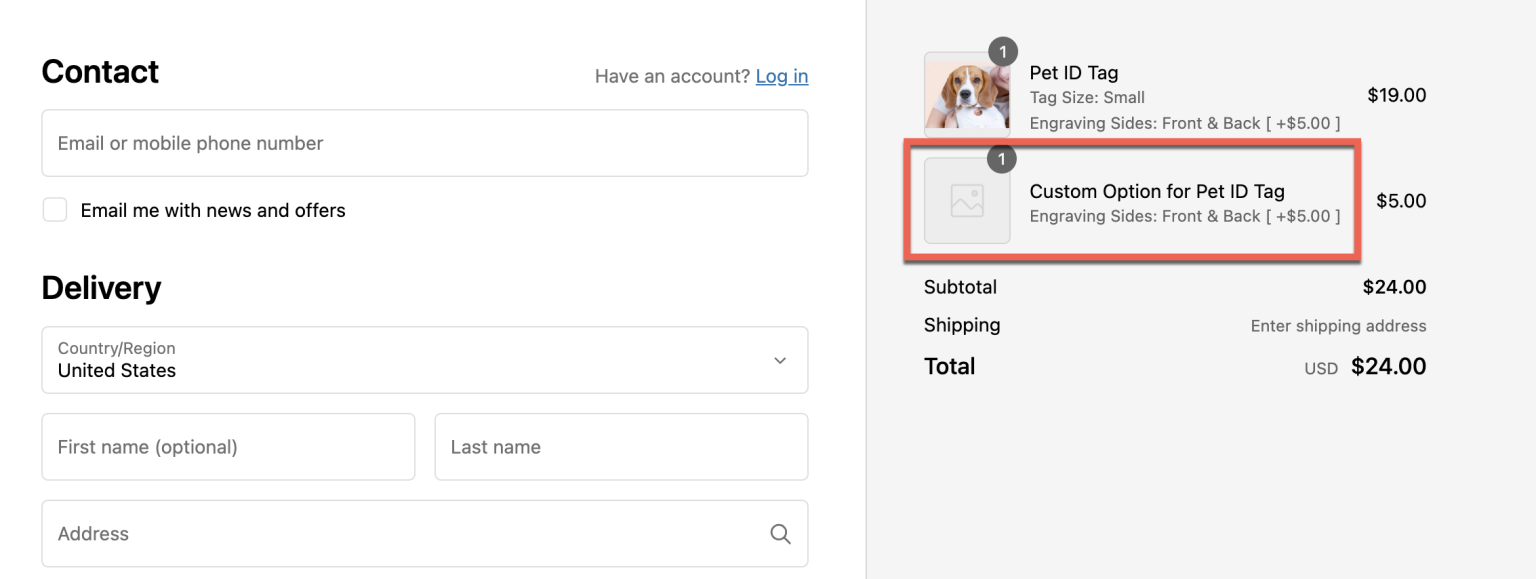Viewport: 1536px width, 579px height.
Task: Click the Pet ID Tag product title
Action: pos(1073,72)
